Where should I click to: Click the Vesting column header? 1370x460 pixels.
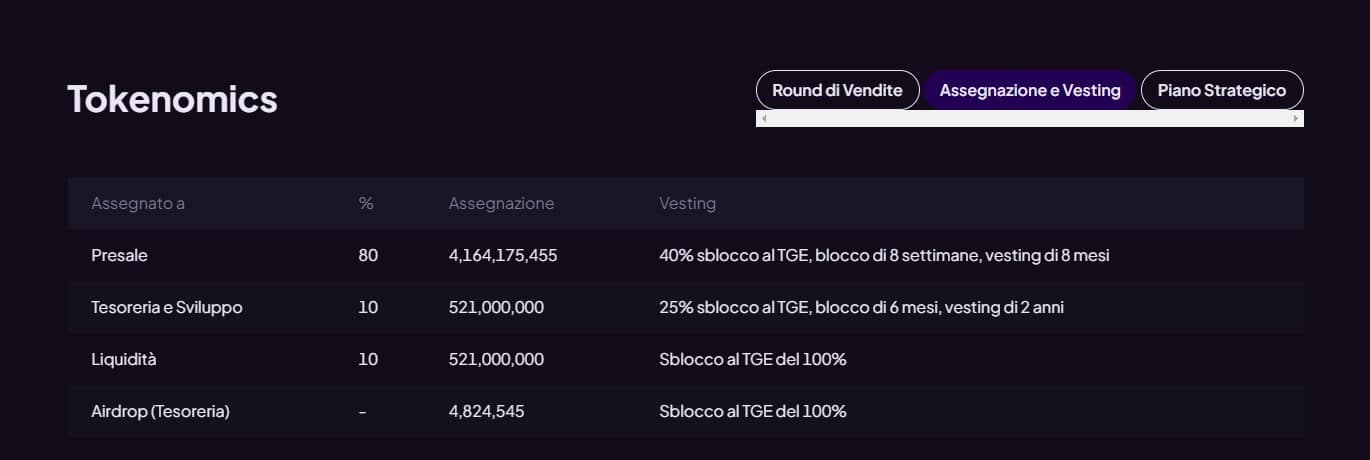[x=687, y=203]
